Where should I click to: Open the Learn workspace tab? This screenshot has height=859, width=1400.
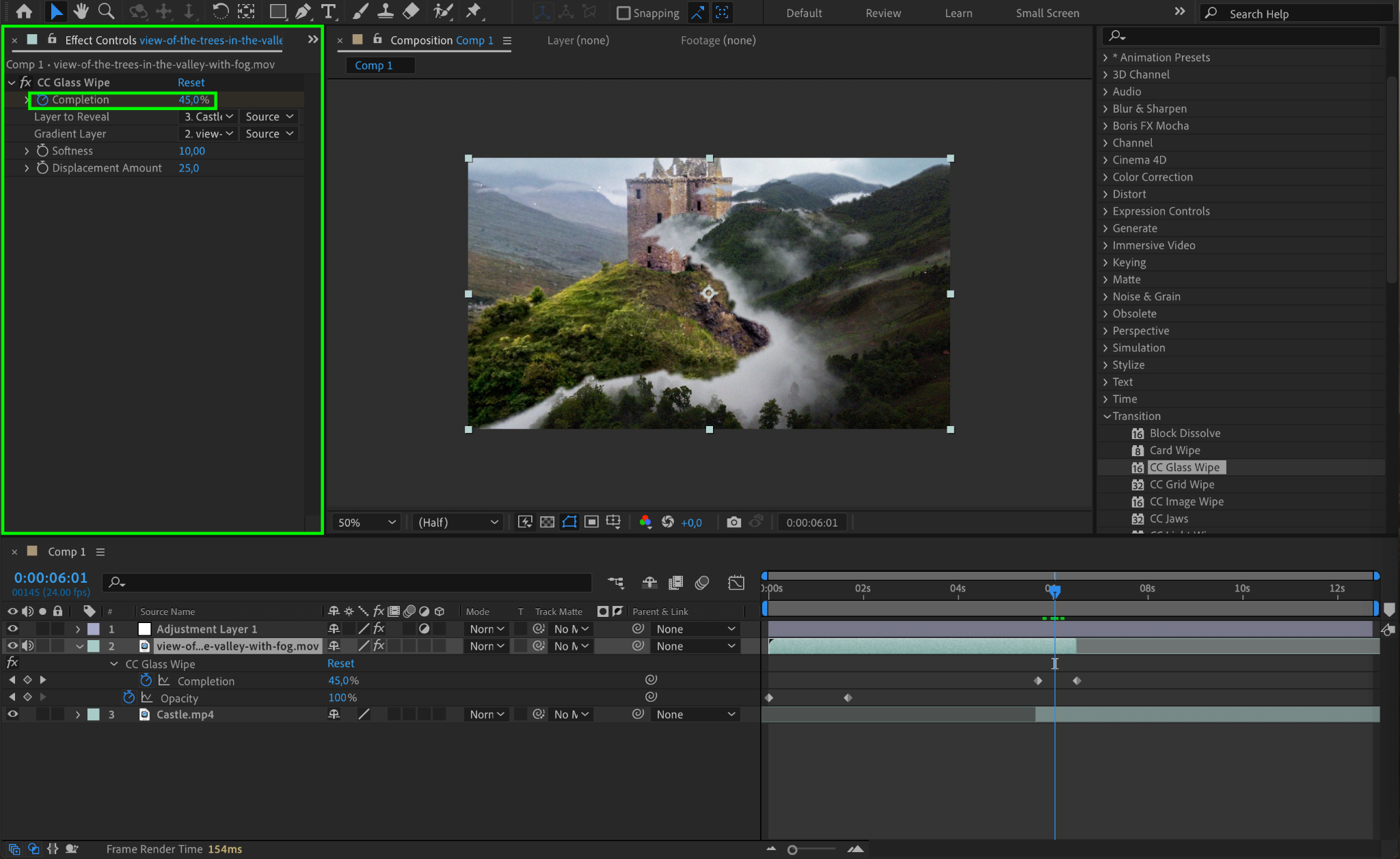[x=958, y=13]
